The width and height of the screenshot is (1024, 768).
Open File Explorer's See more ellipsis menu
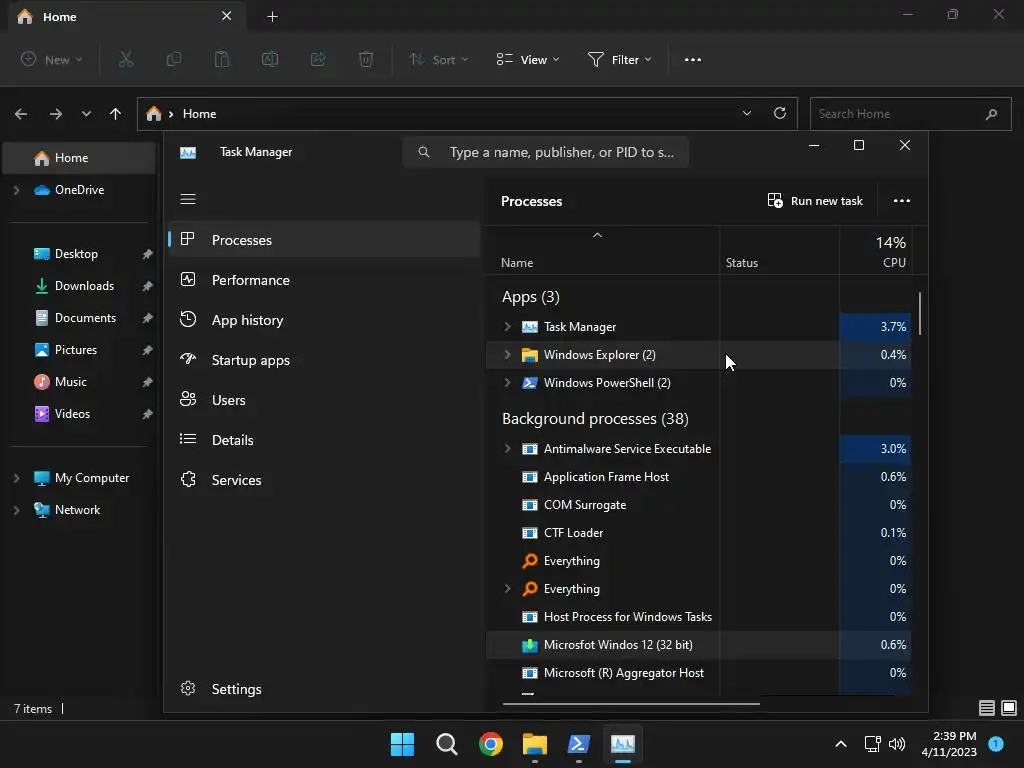coord(693,59)
